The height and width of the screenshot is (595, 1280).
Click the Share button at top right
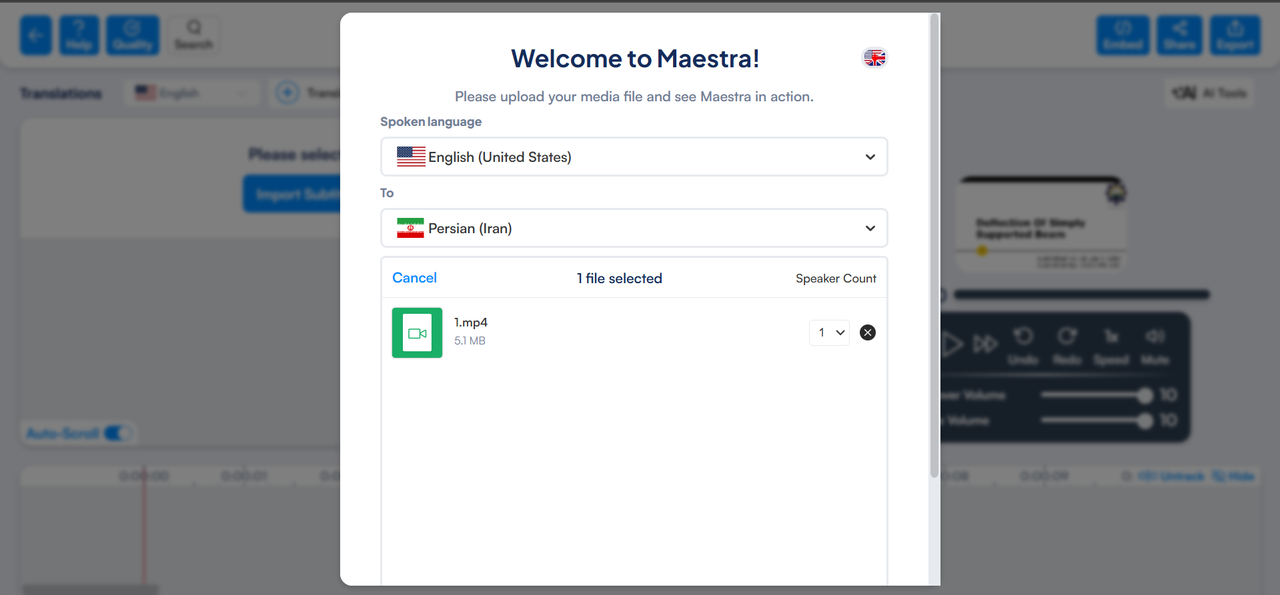coord(1180,35)
